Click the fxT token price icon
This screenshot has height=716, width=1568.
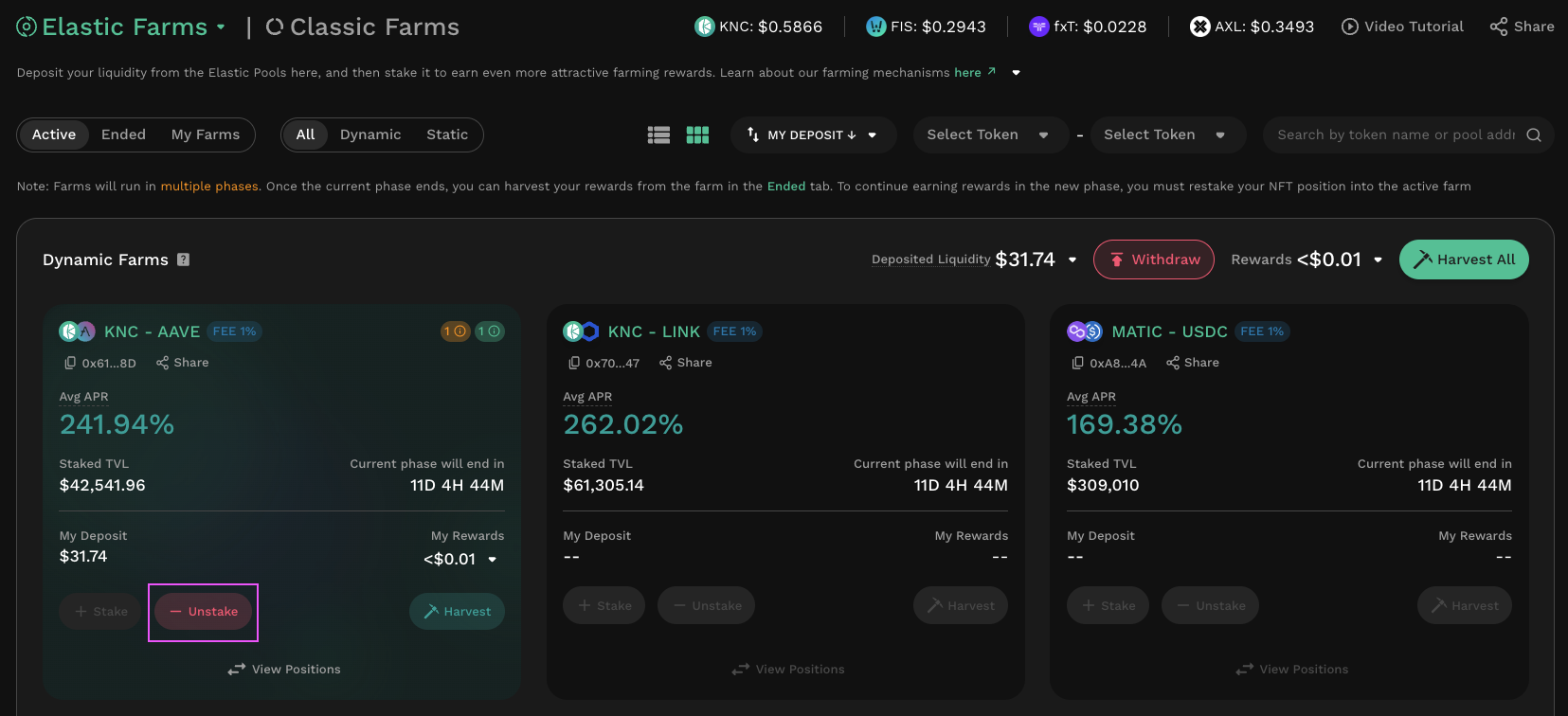pyautogui.click(x=1039, y=27)
